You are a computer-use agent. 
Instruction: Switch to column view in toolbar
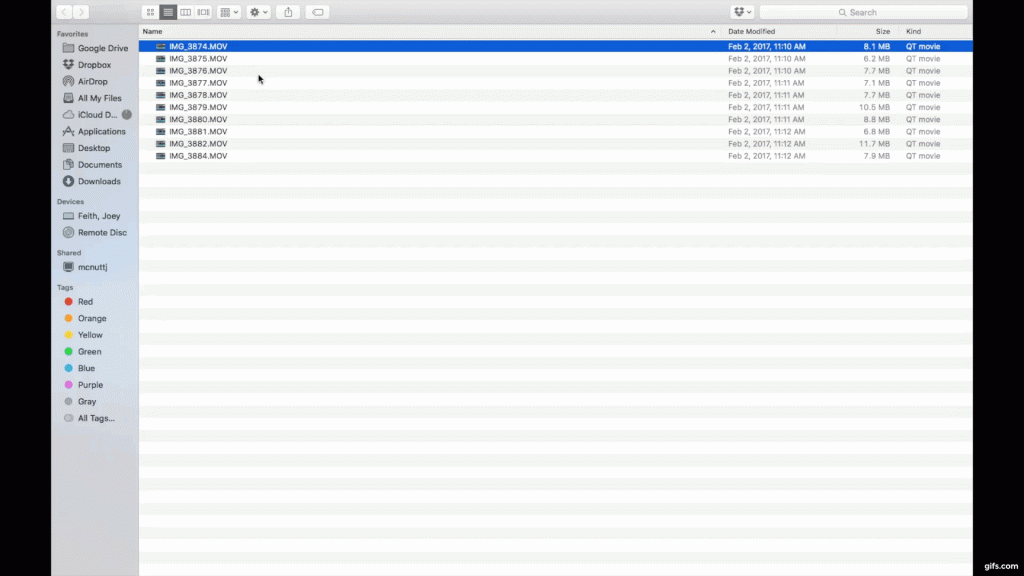(186, 12)
